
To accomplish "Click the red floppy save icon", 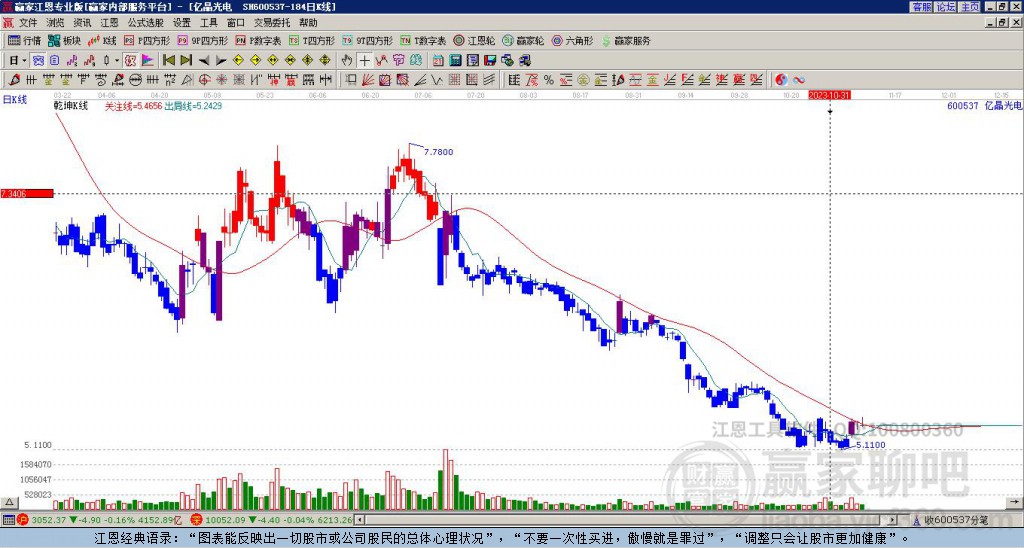I will [x=490, y=61].
